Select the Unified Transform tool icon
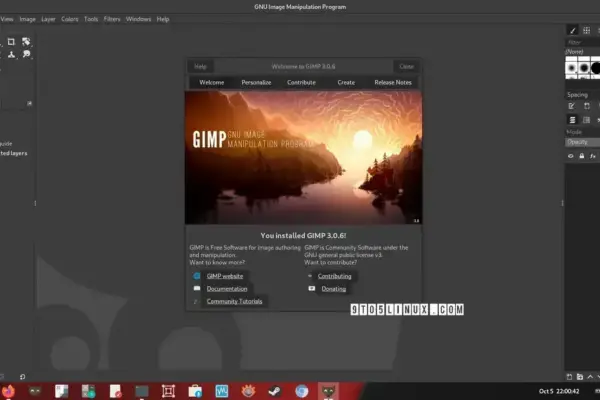The image size is (600, 400). (x=26, y=42)
